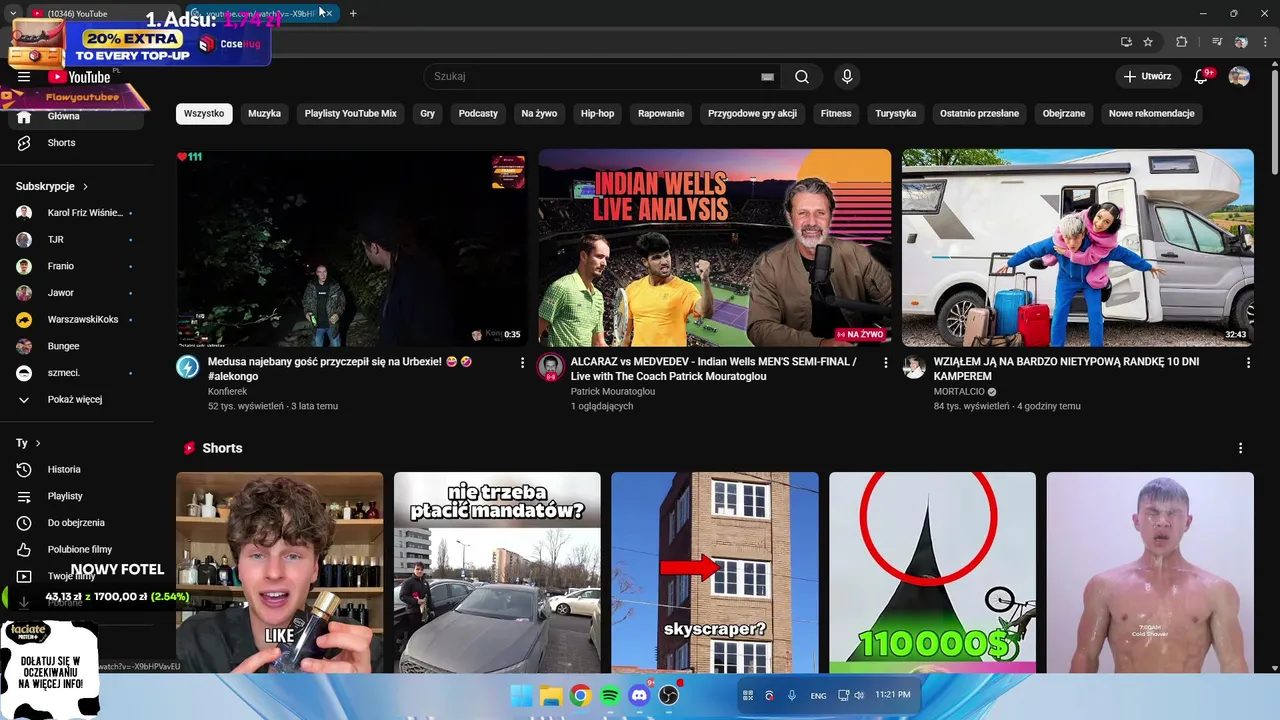Select Playlisty YouTube Mix chip
The image size is (1280, 720).
point(351,114)
